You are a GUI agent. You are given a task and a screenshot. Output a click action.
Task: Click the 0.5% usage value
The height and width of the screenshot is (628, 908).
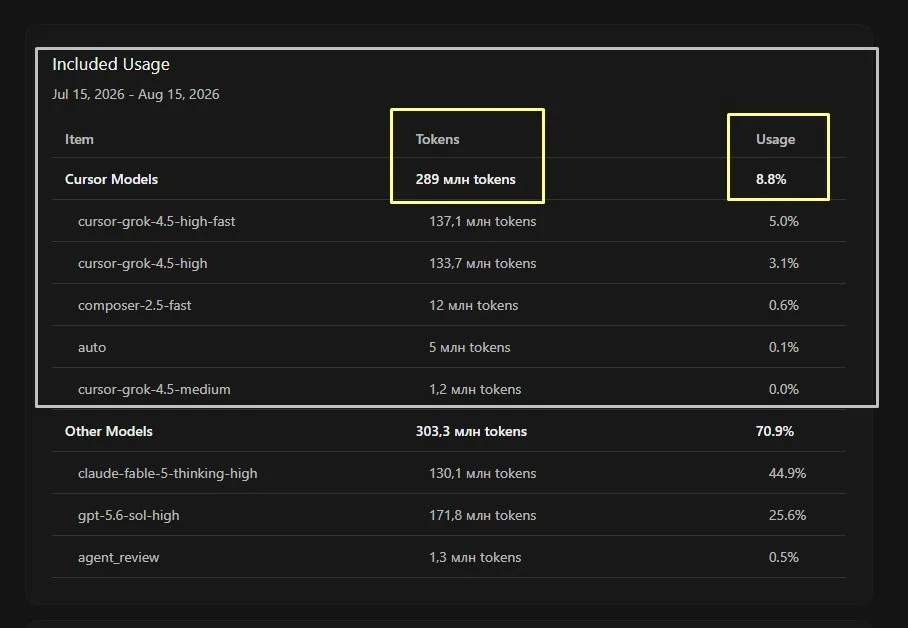click(x=783, y=557)
